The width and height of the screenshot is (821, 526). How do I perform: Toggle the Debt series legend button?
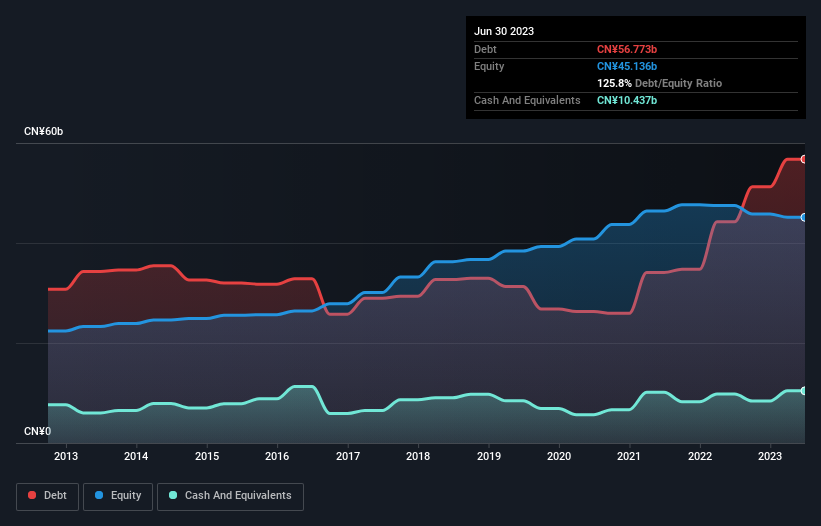coord(48,496)
